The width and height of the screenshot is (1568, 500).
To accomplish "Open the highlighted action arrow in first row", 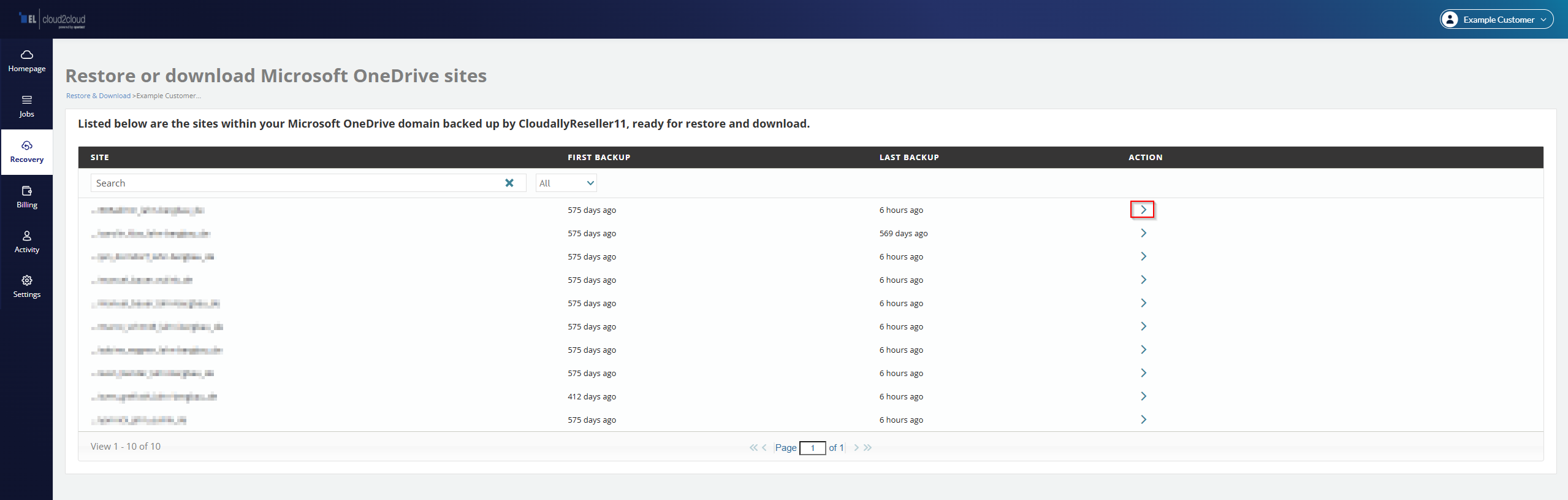I will (x=1143, y=210).
